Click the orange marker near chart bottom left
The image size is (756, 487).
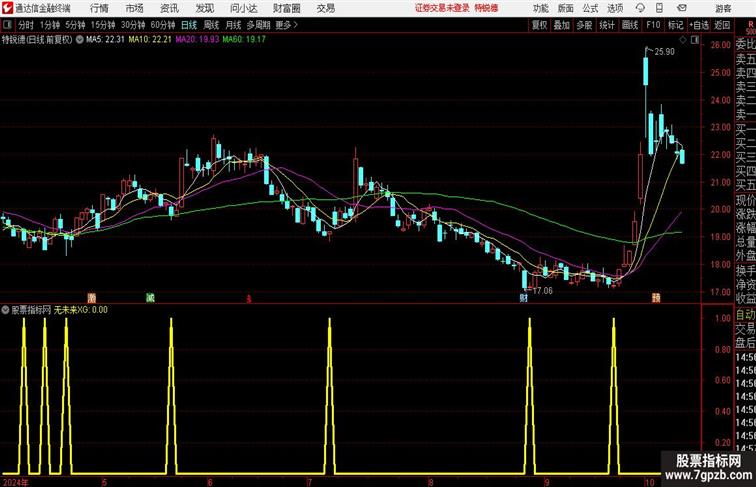click(92, 298)
